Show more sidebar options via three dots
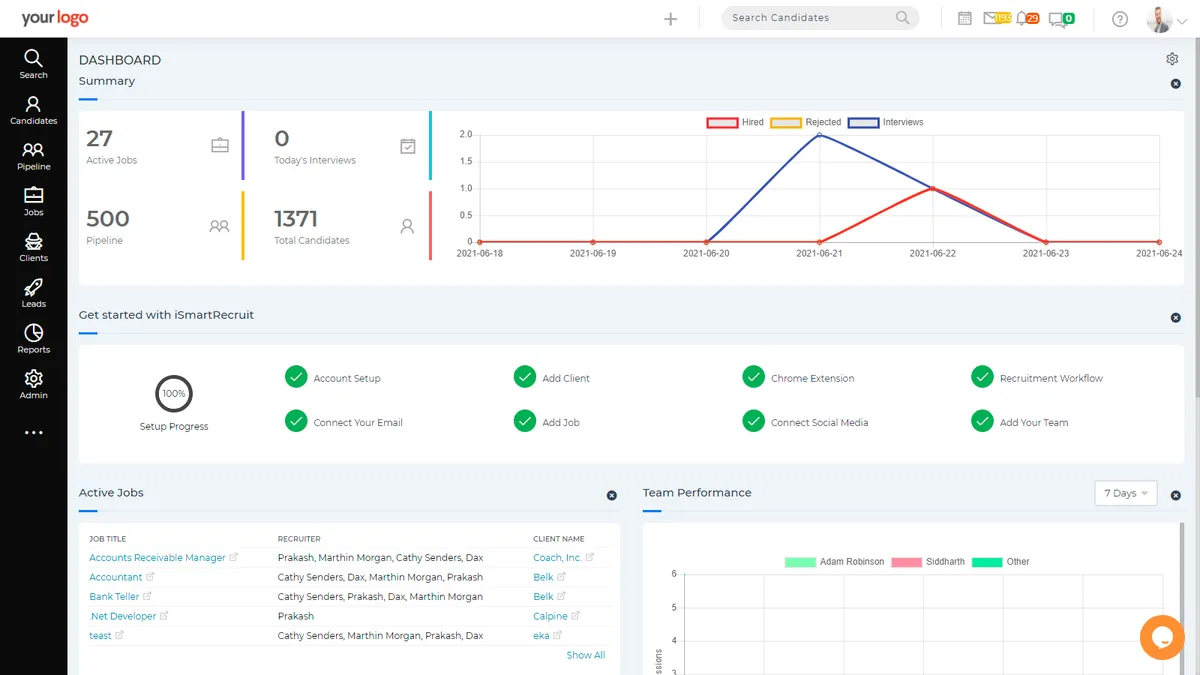 point(33,433)
